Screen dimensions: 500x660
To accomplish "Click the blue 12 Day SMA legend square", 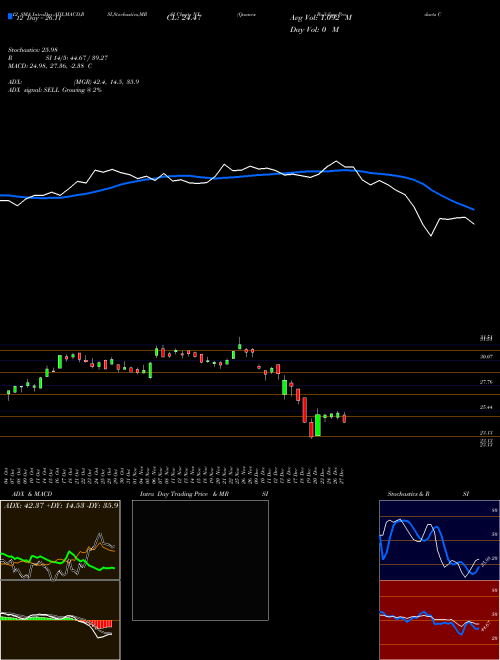I will (x=10, y=17).
